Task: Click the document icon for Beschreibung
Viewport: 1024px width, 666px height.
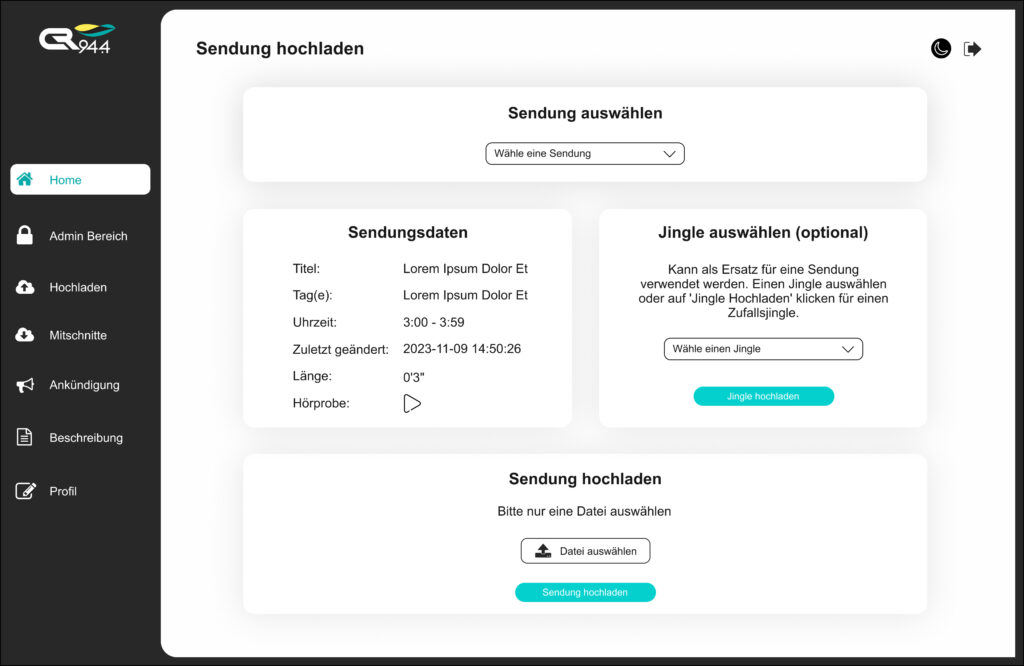Action: (24, 437)
